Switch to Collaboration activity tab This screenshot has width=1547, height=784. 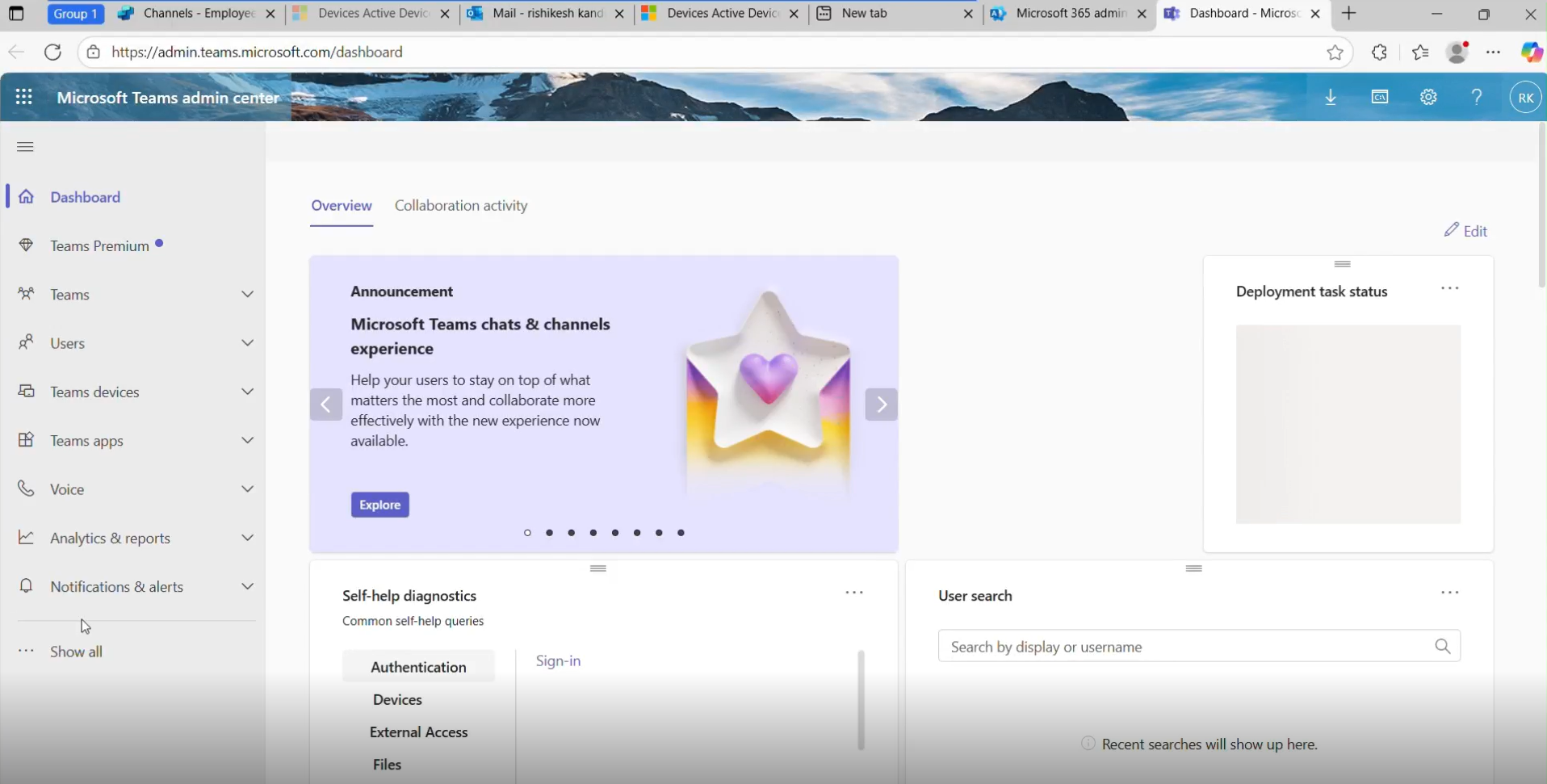461,206
